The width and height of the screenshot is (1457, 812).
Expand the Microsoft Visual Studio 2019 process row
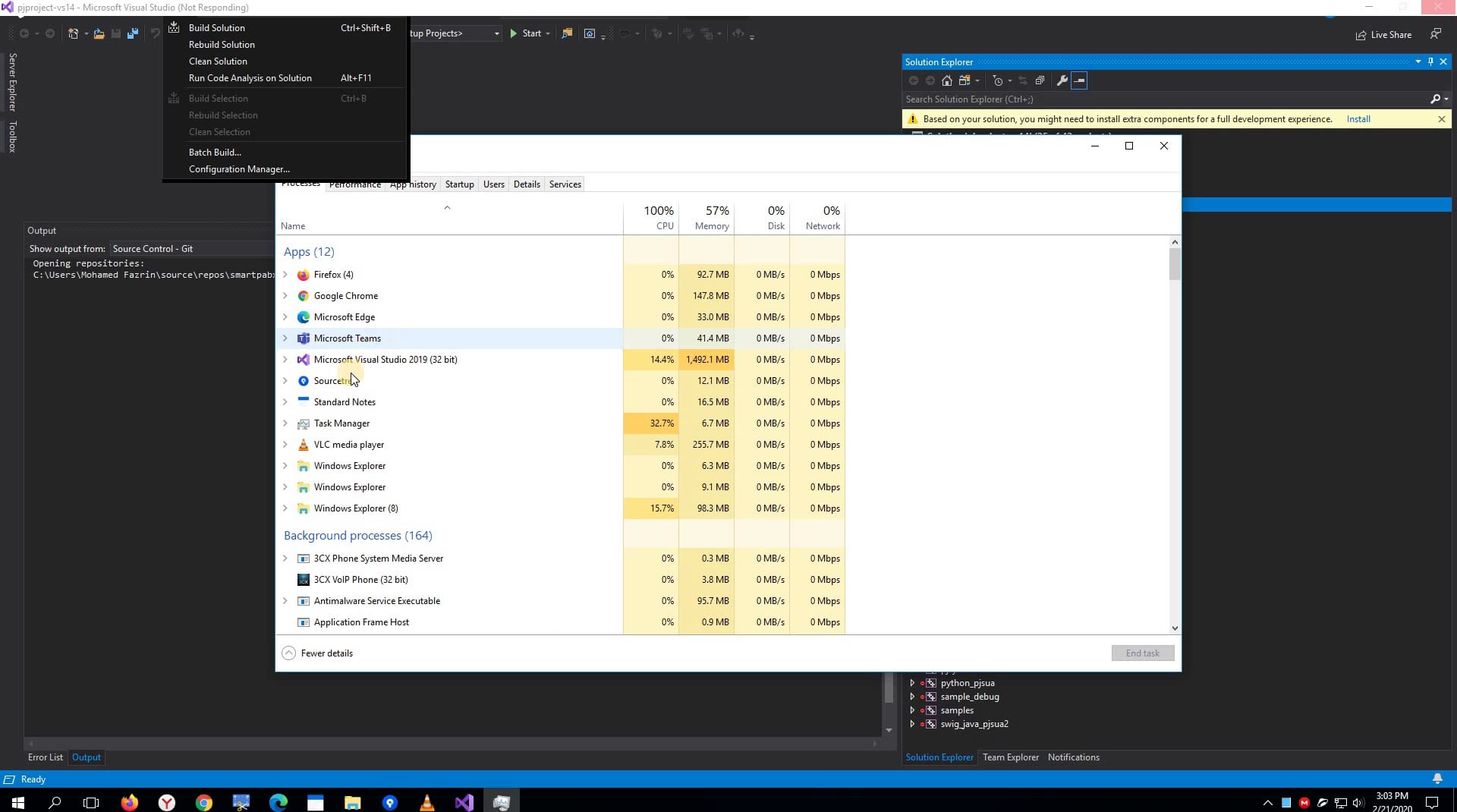pos(285,360)
